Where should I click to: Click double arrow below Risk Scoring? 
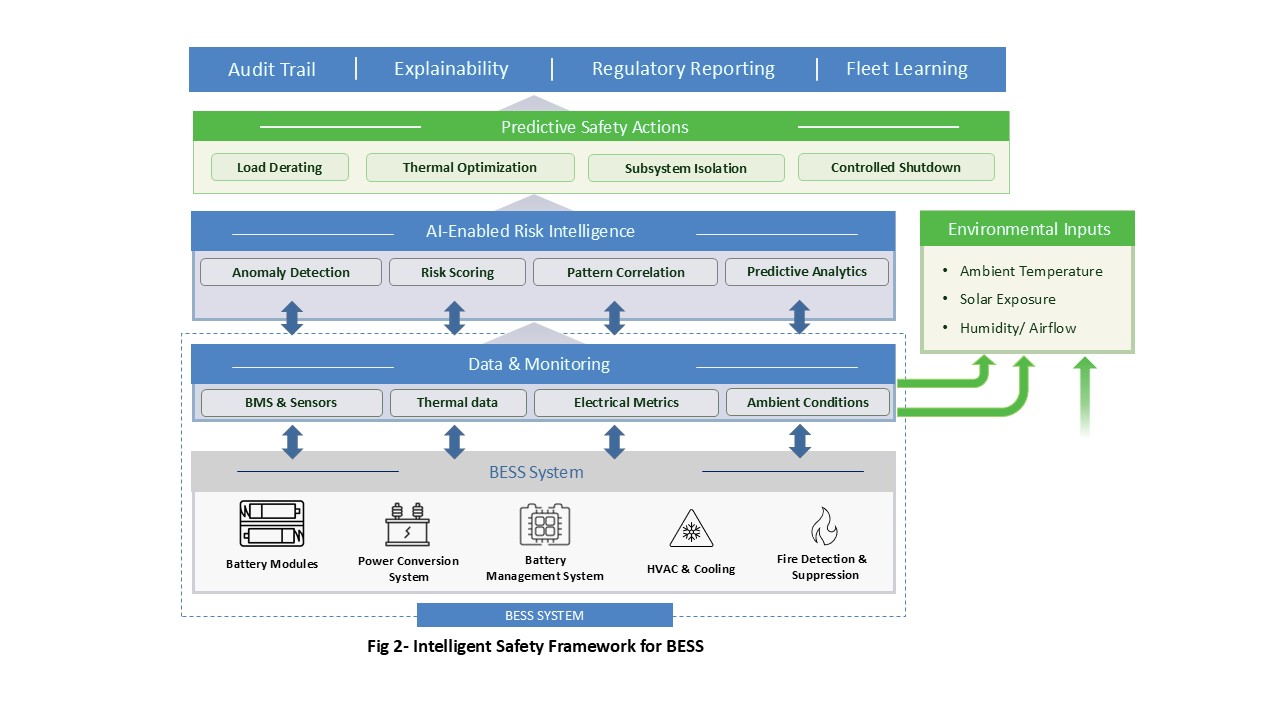point(454,317)
